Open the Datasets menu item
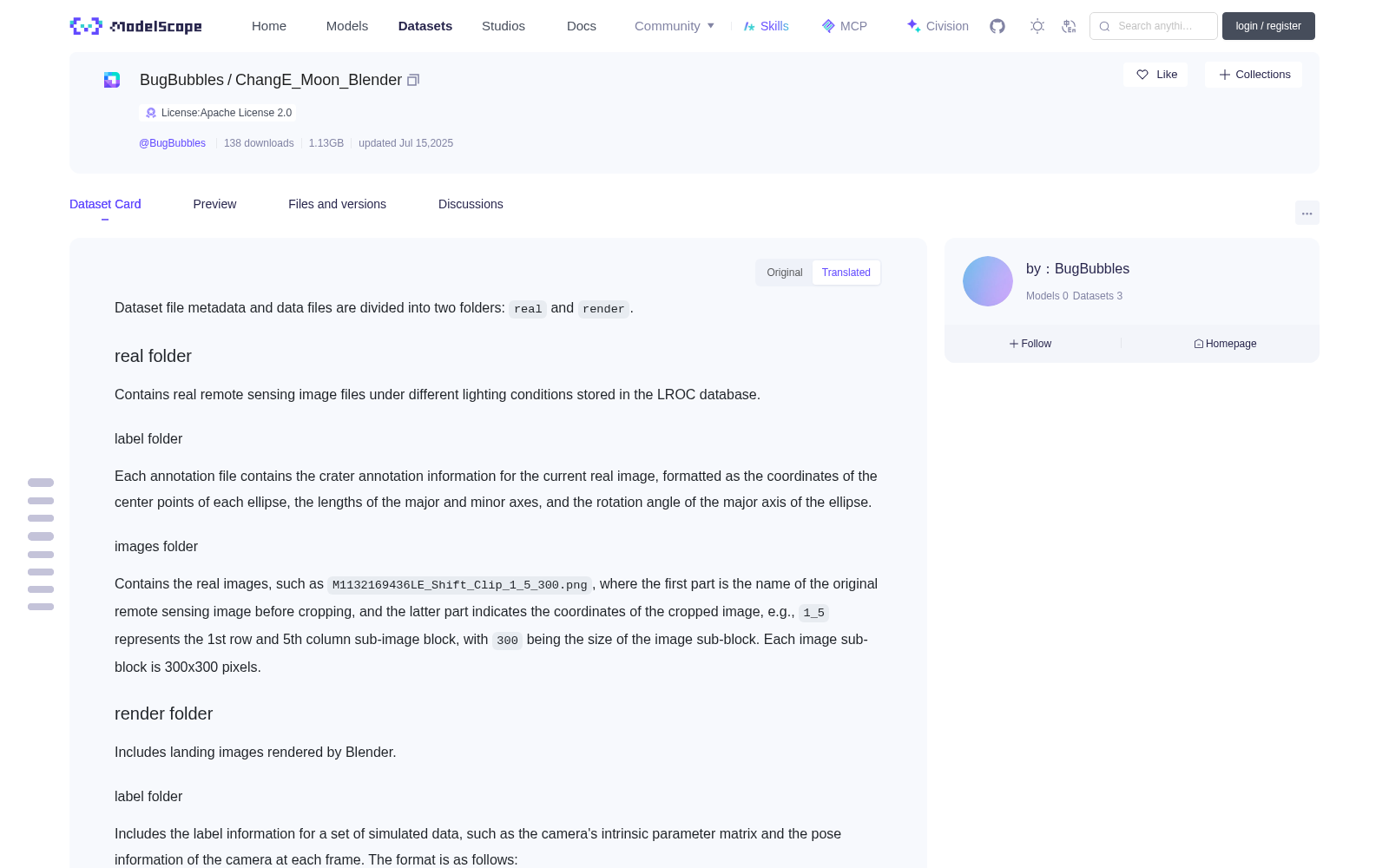1389x868 pixels. [x=425, y=26]
